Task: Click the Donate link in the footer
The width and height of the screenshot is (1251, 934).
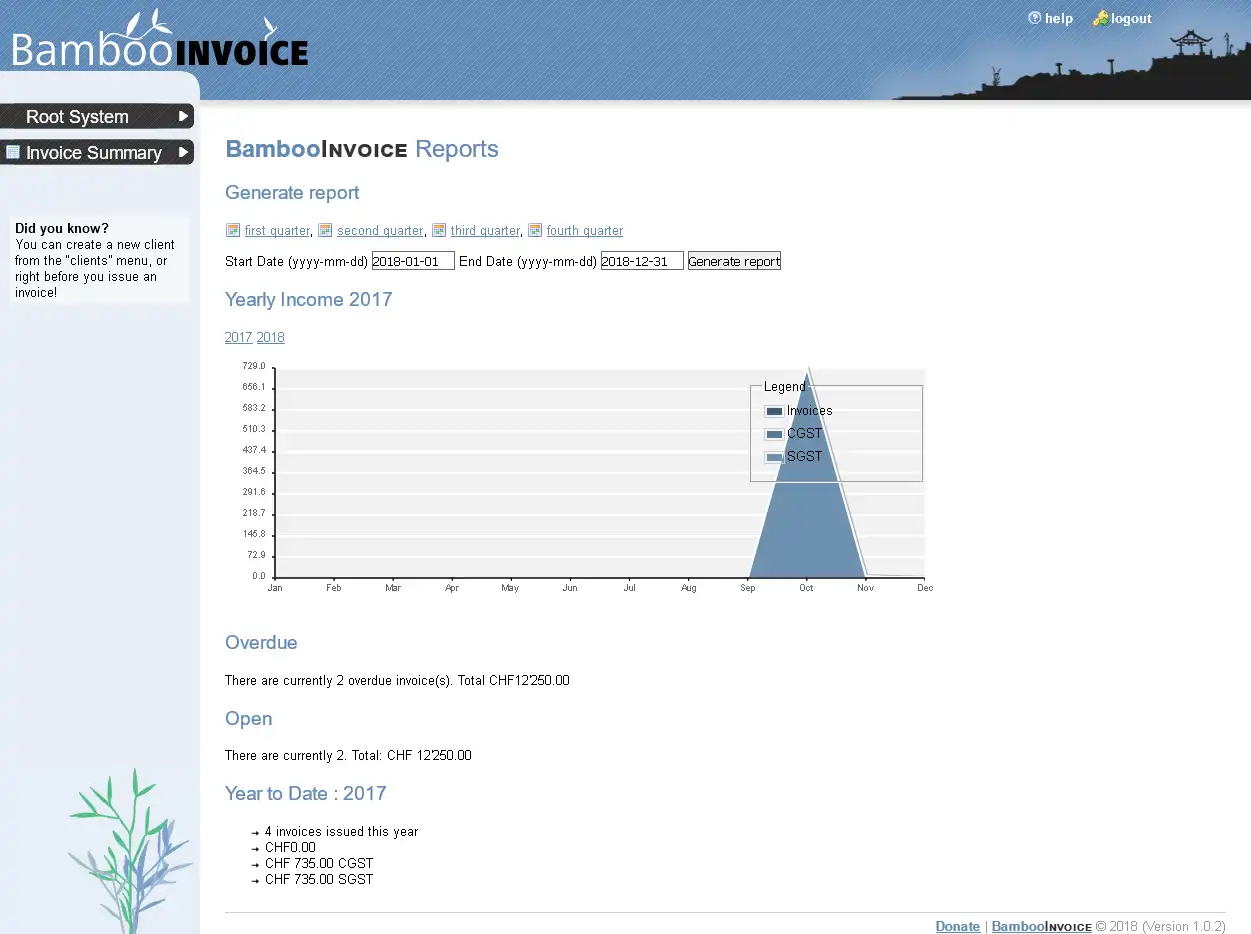Action: [x=958, y=926]
